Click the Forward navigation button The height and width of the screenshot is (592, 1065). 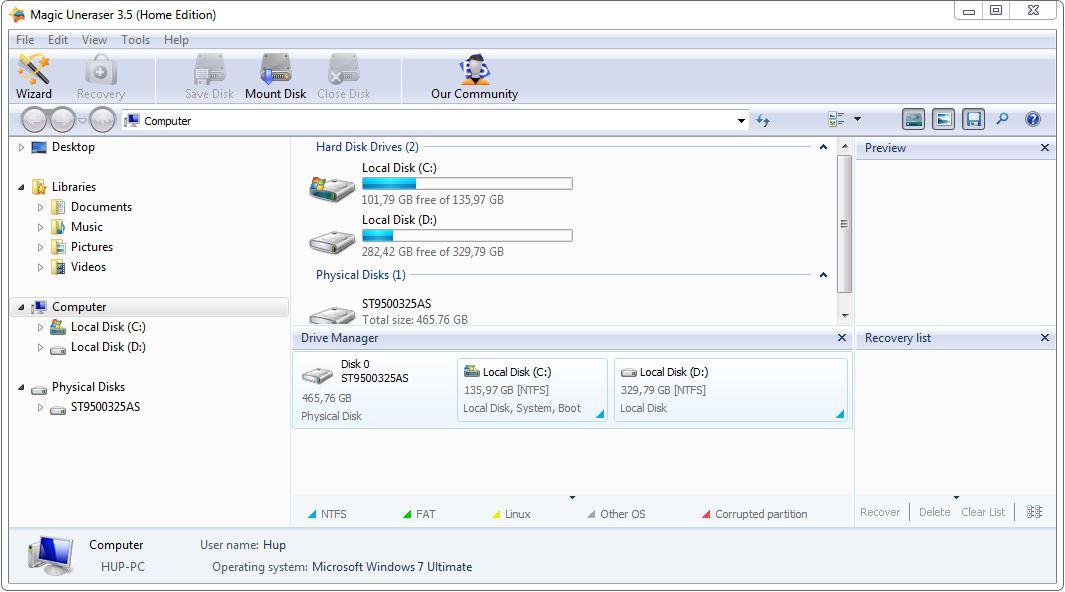(62, 120)
